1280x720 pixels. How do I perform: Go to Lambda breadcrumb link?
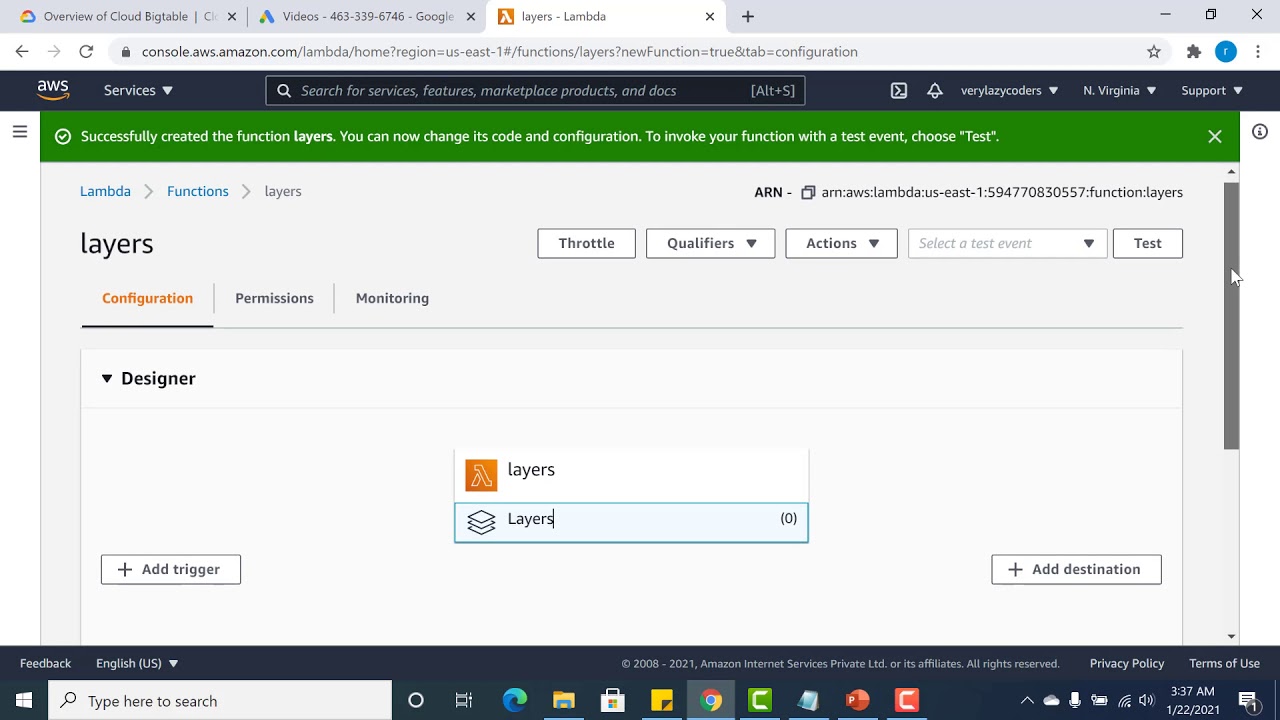(105, 191)
